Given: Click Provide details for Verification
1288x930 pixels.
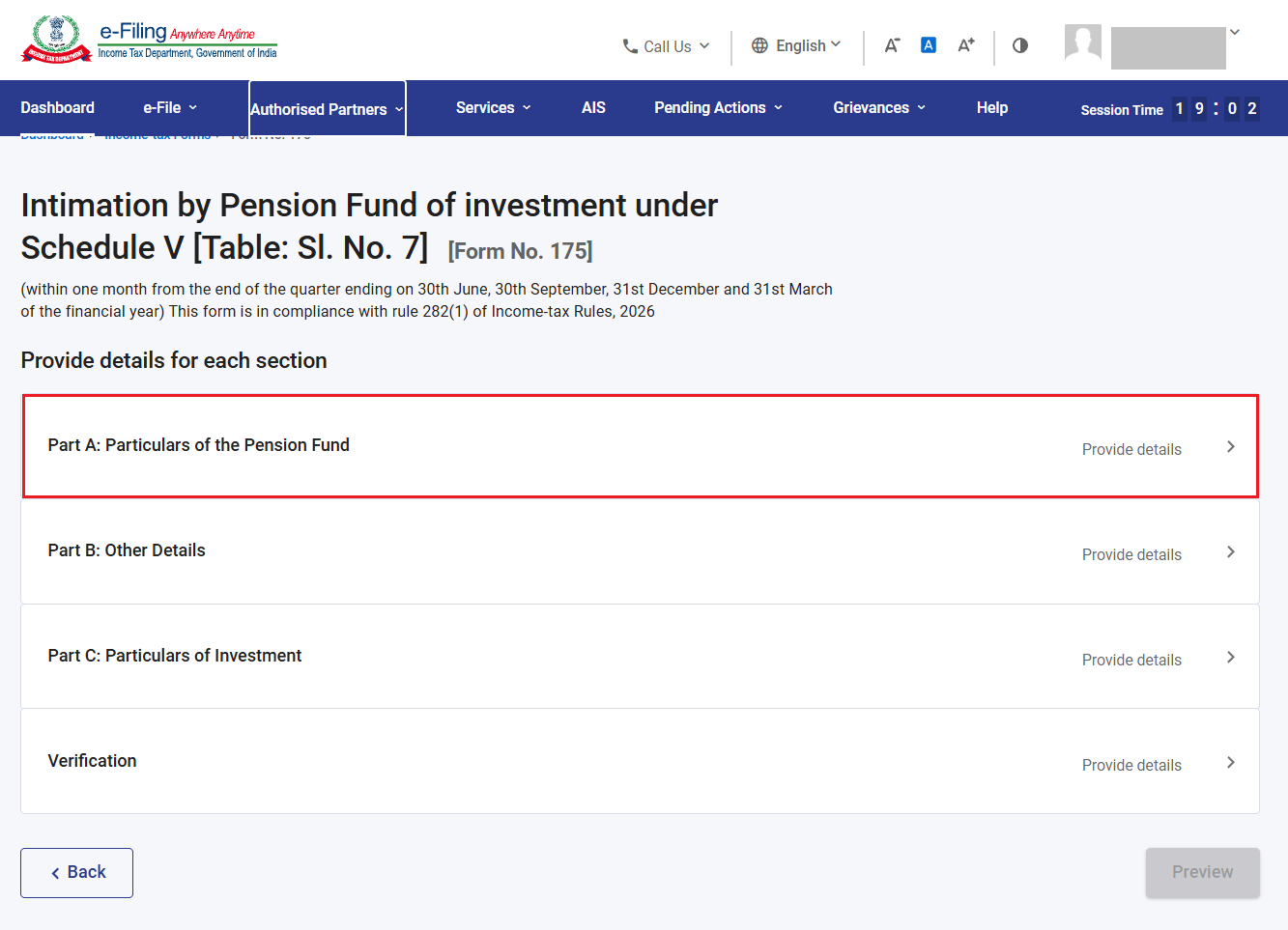Looking at the screenshot, I should (1131, 765).
